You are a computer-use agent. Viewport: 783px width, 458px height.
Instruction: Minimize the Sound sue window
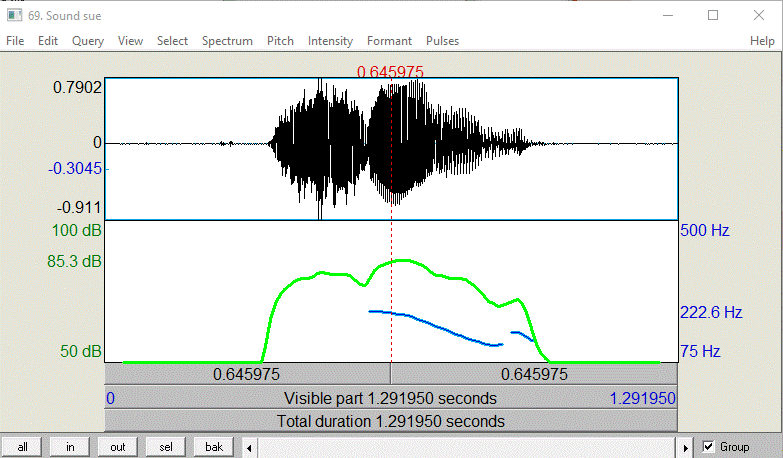pyautogui.click(x=668, y=15)
